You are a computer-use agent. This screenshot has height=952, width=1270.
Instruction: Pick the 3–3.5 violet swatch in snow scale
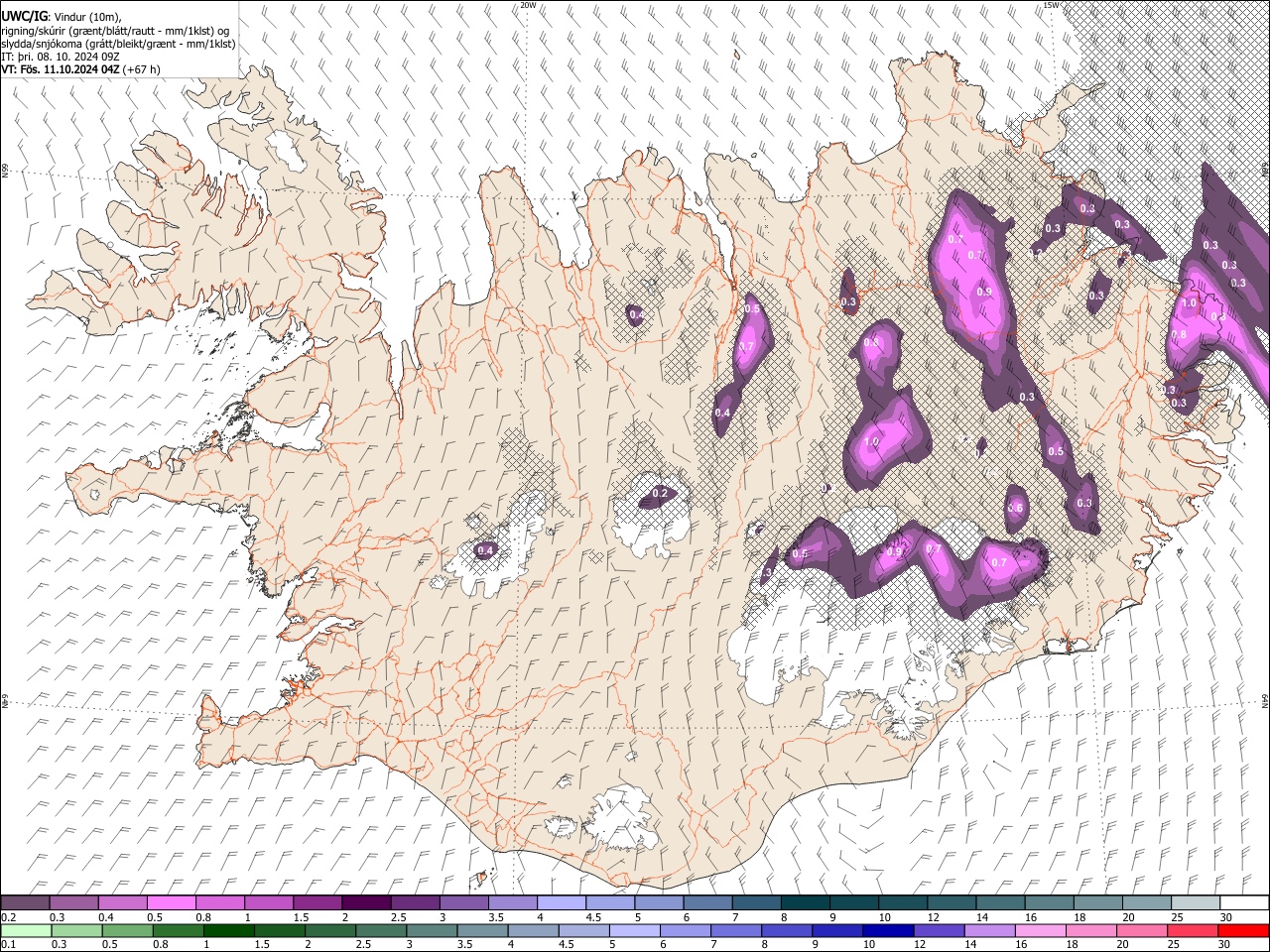coord(463,903)
